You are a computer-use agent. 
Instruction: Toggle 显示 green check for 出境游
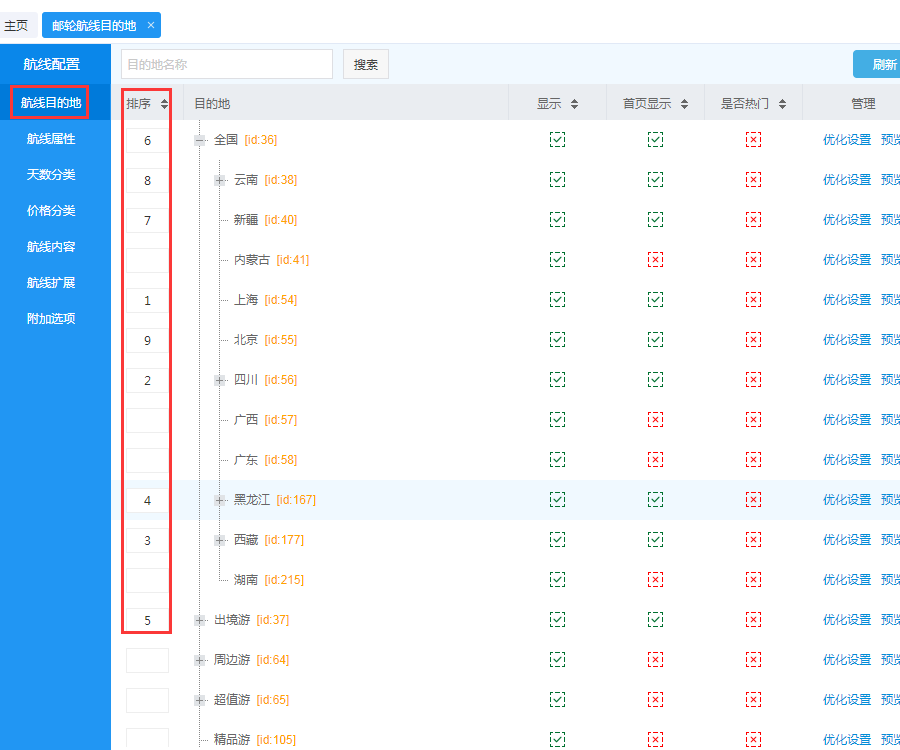[557, 620]
